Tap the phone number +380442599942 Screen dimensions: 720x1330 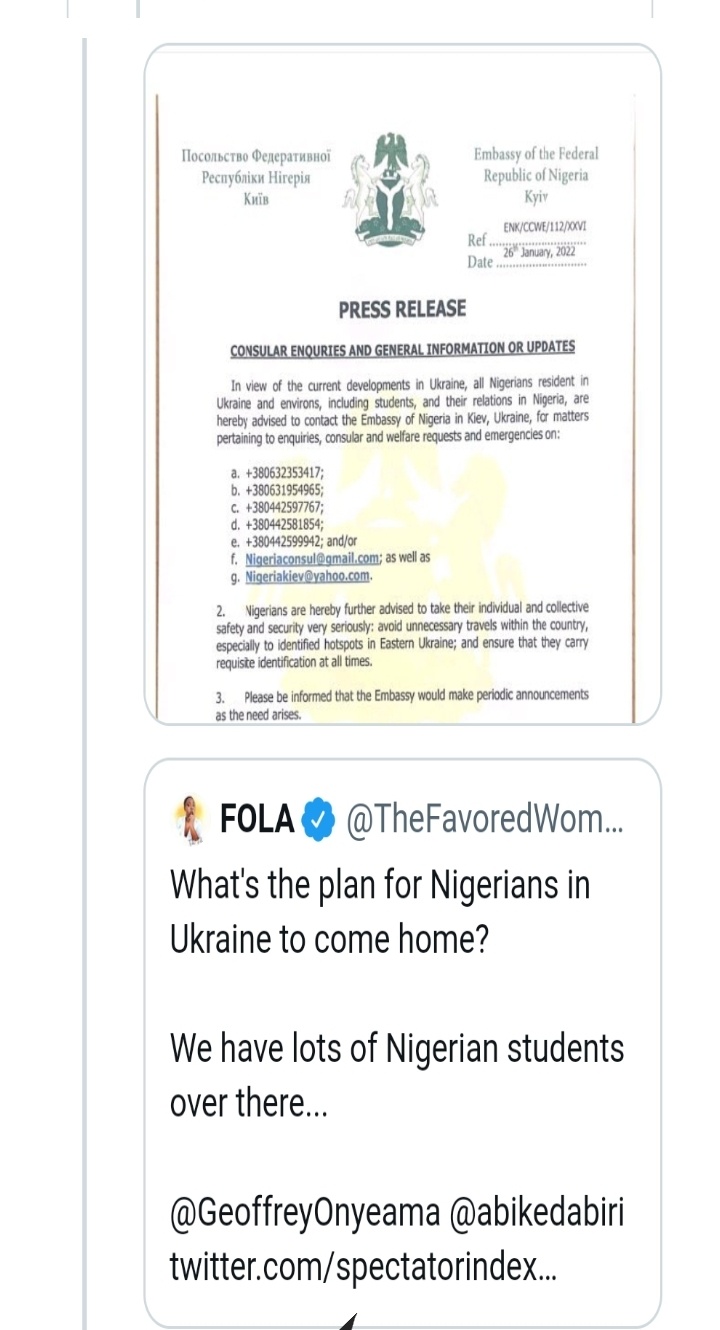285,540
